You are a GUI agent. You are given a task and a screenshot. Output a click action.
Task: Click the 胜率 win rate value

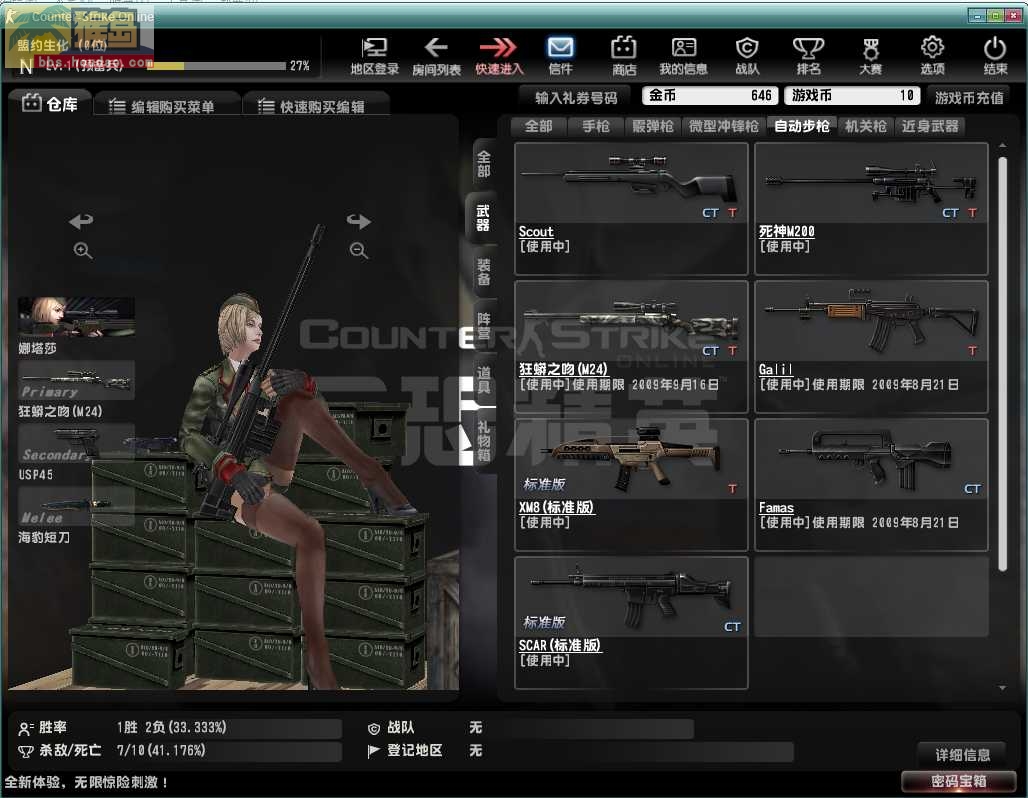click(172, 727)
